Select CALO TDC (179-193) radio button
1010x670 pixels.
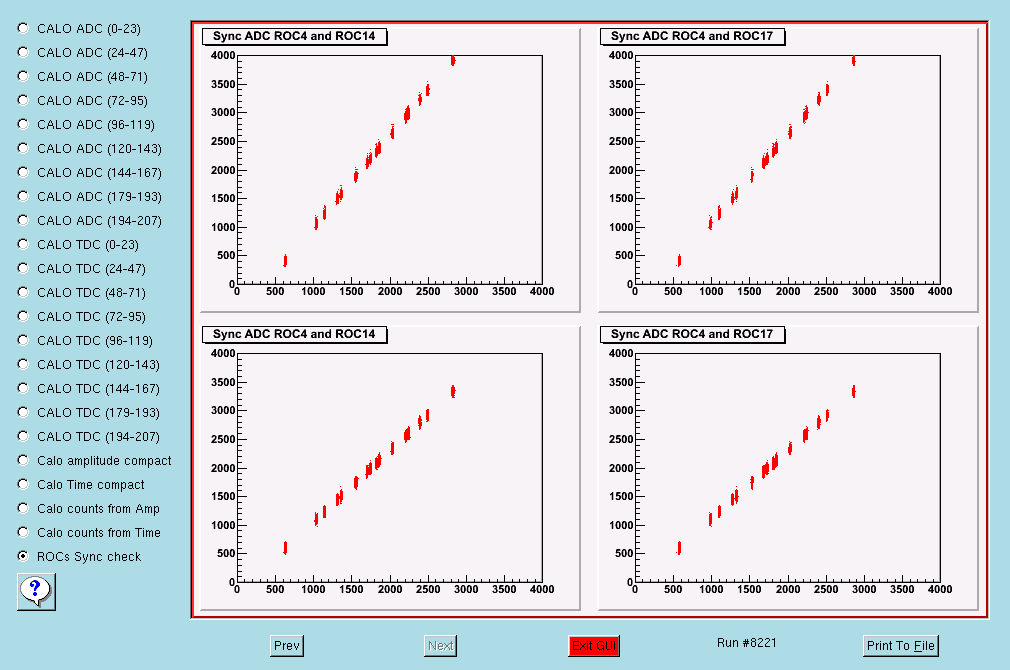tap(23, 412)
